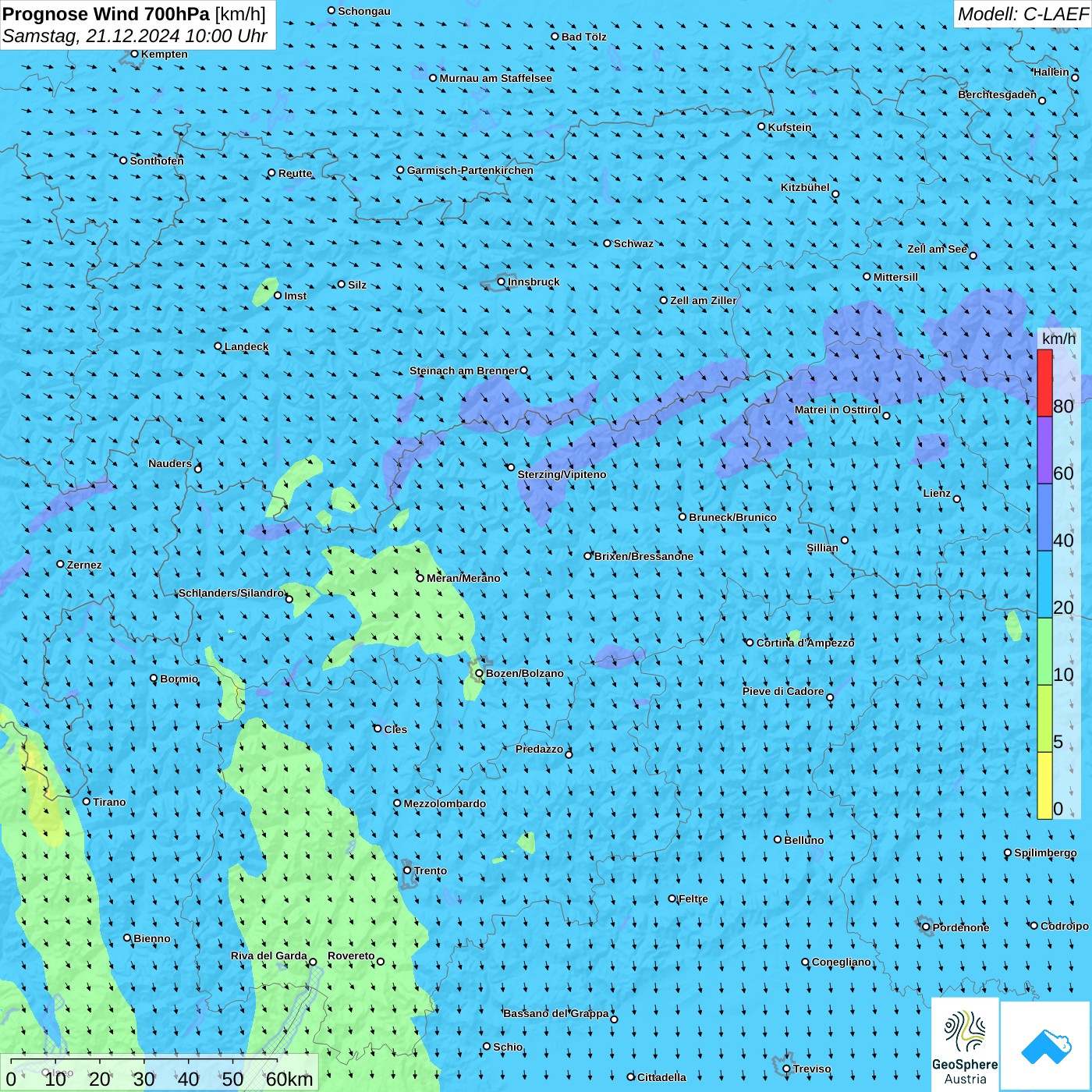
Task: Click the Innsbruck city marker
Action: coord(502,282)
